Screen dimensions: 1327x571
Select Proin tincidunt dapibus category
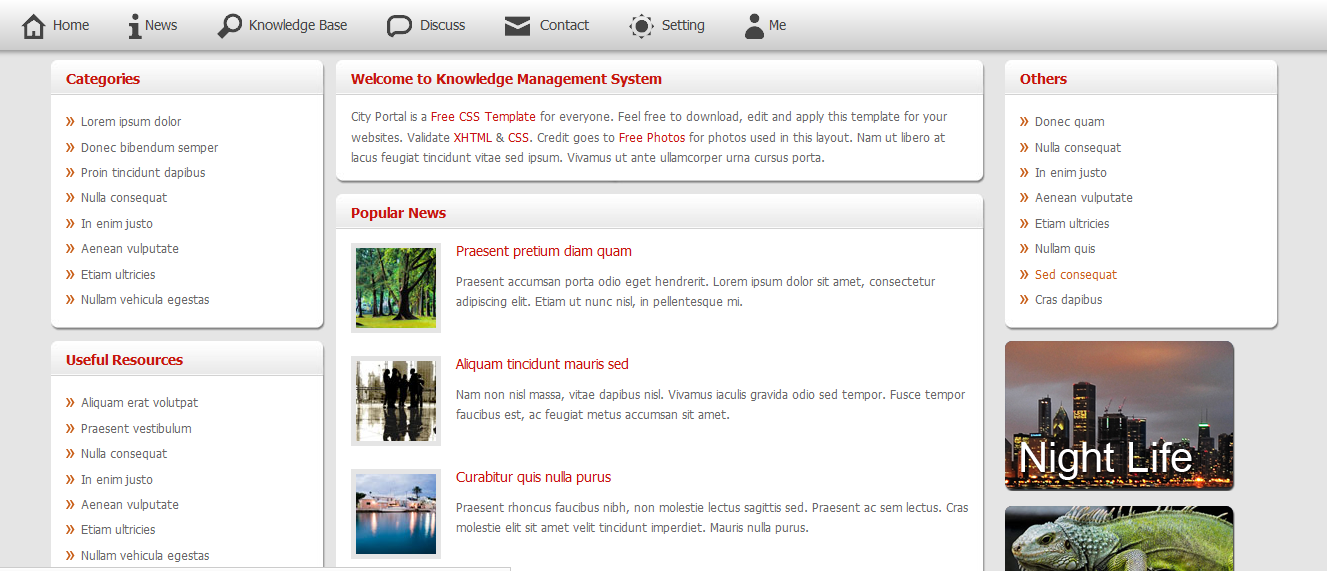point(143,173)
